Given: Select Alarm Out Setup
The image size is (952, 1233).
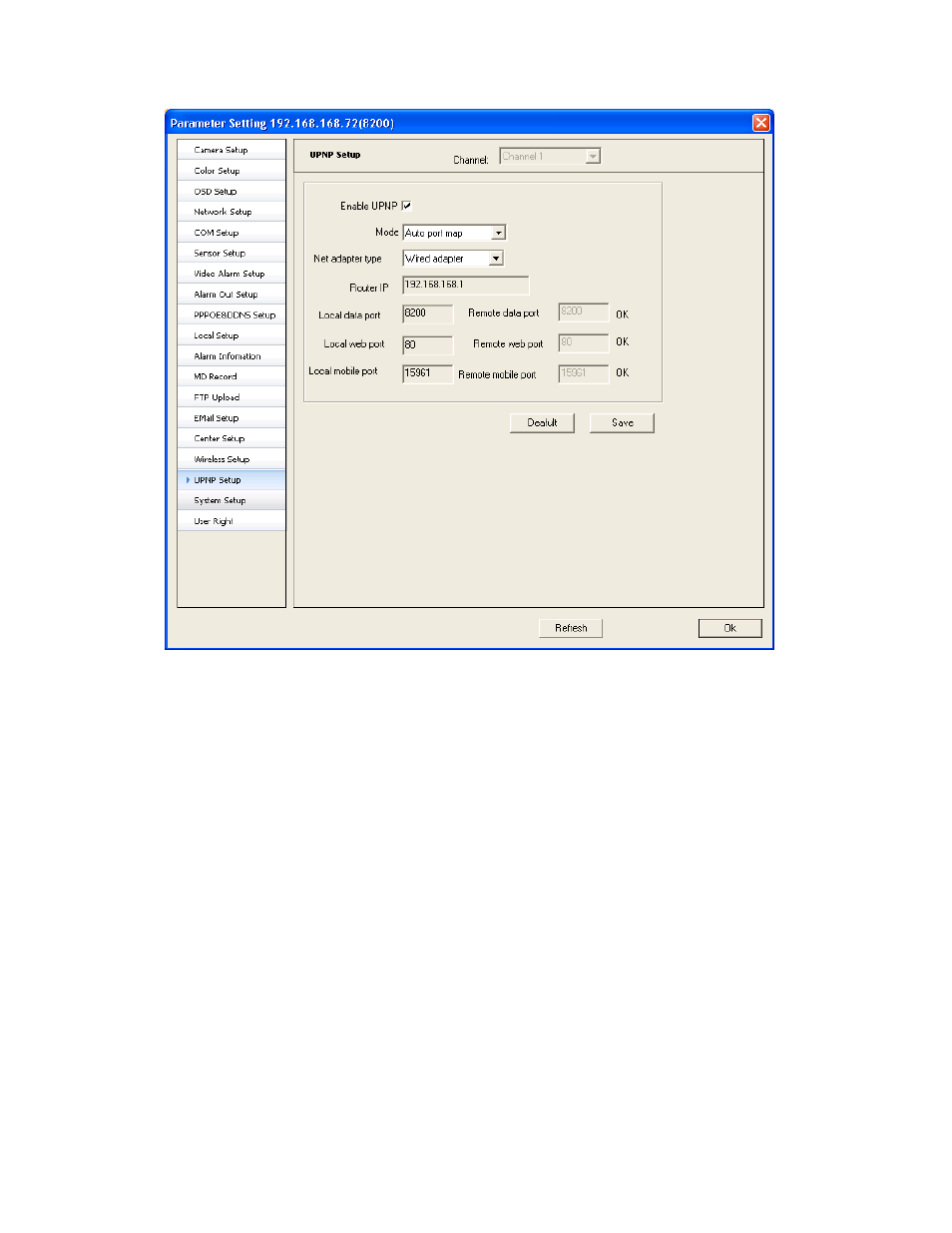Looking at the screenshot, I should (232, 295).
